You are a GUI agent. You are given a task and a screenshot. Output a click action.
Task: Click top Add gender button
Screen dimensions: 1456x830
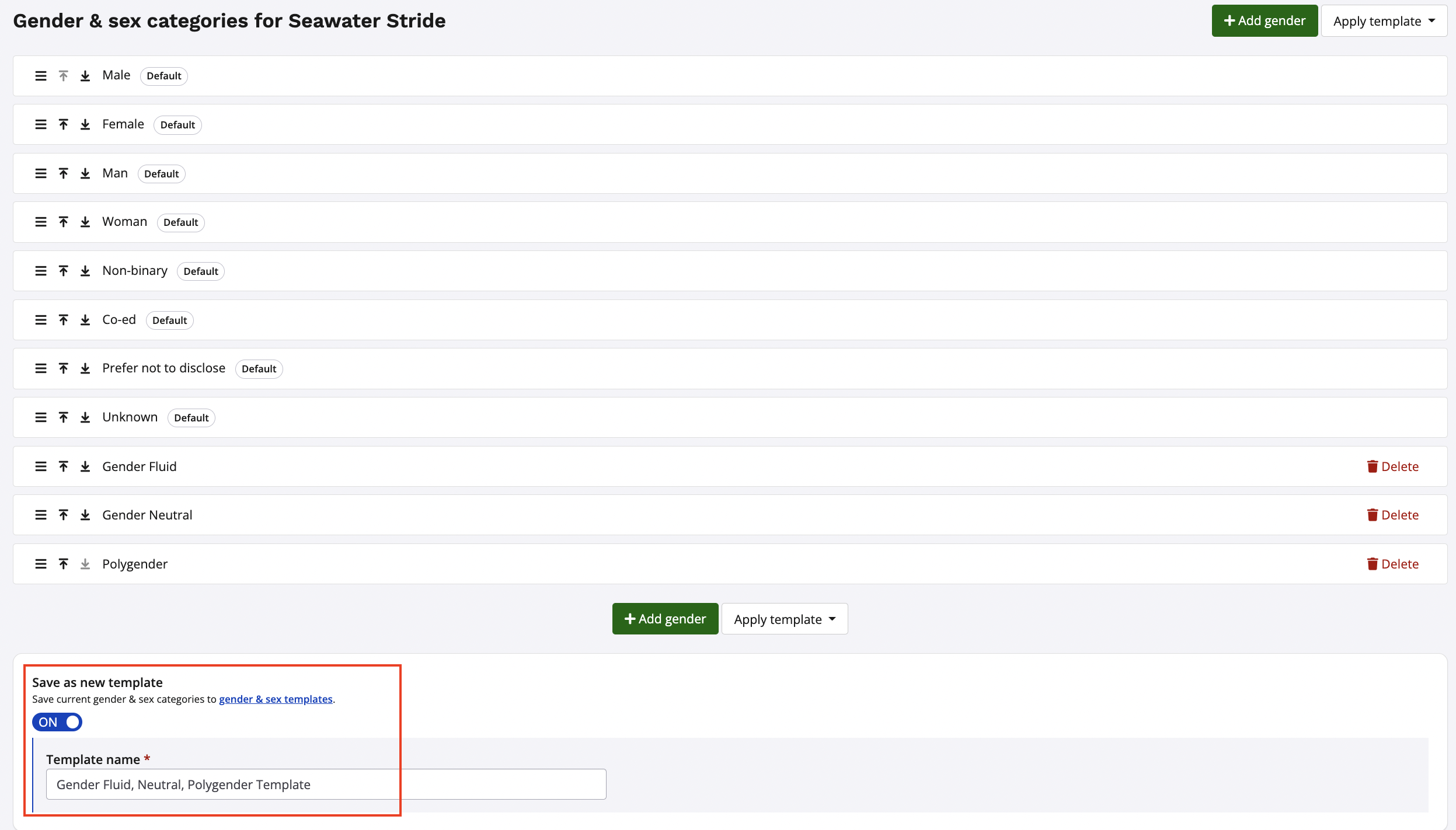[x=1265, y=21]
